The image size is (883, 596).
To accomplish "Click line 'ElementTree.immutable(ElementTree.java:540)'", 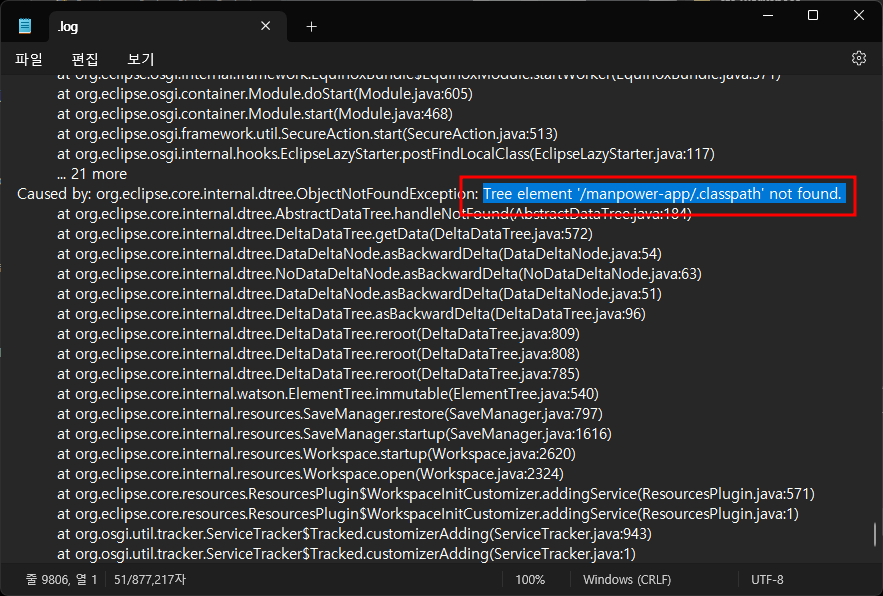I will 328,394.
